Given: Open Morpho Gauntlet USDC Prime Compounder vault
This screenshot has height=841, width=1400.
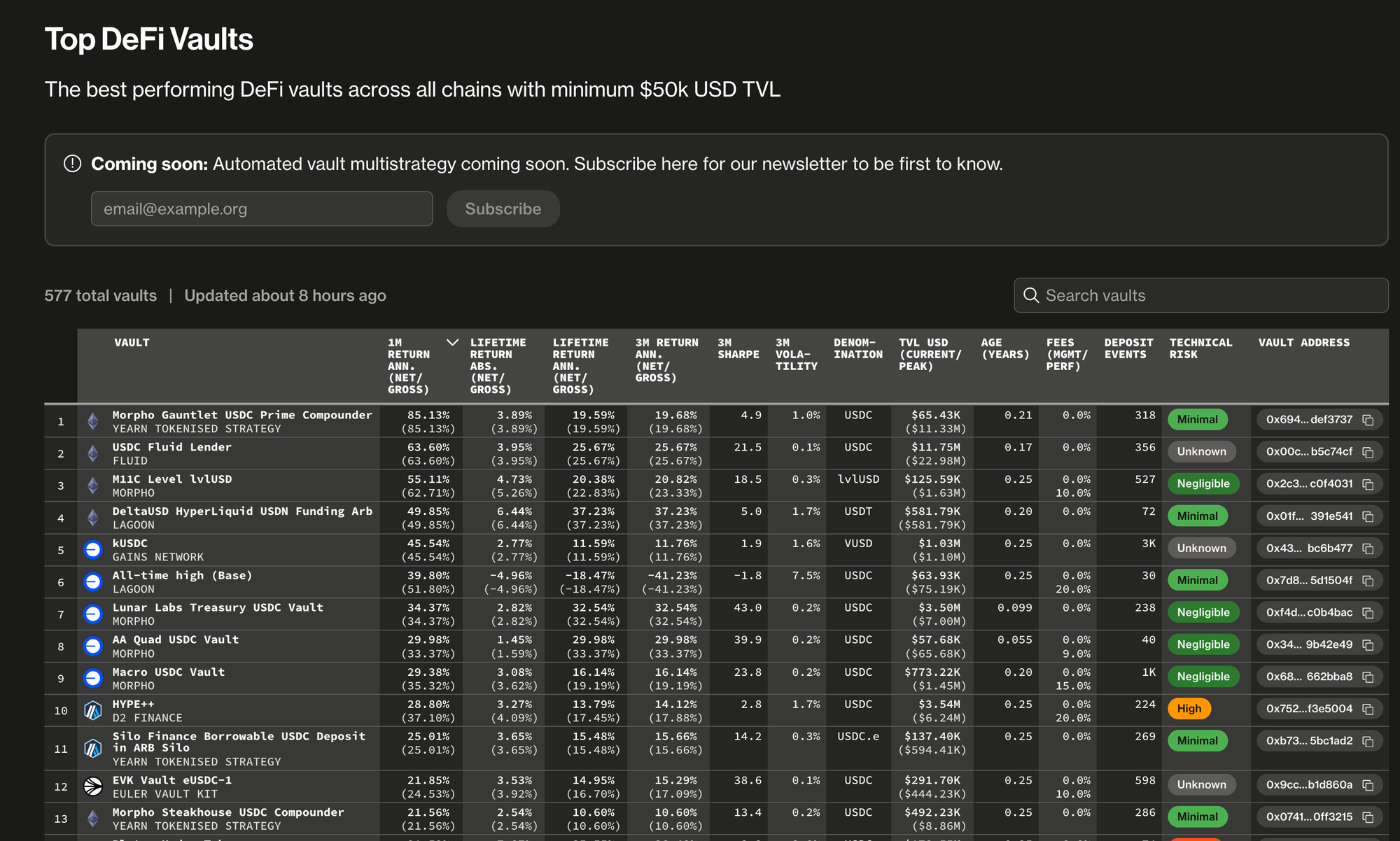Looking at the screenshot, I should 242,415.
